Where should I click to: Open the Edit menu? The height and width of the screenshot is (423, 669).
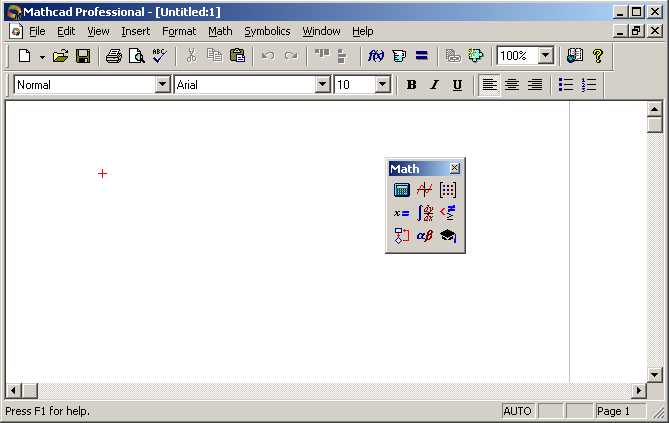tap(66, 32)
